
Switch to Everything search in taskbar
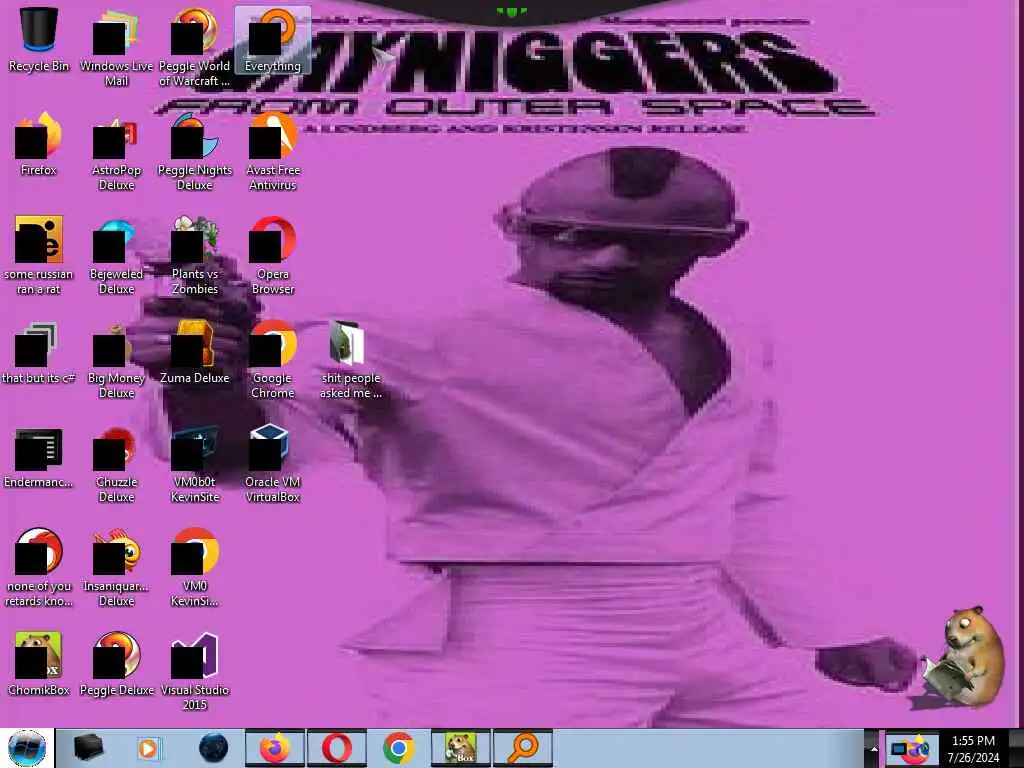point(522,748)
